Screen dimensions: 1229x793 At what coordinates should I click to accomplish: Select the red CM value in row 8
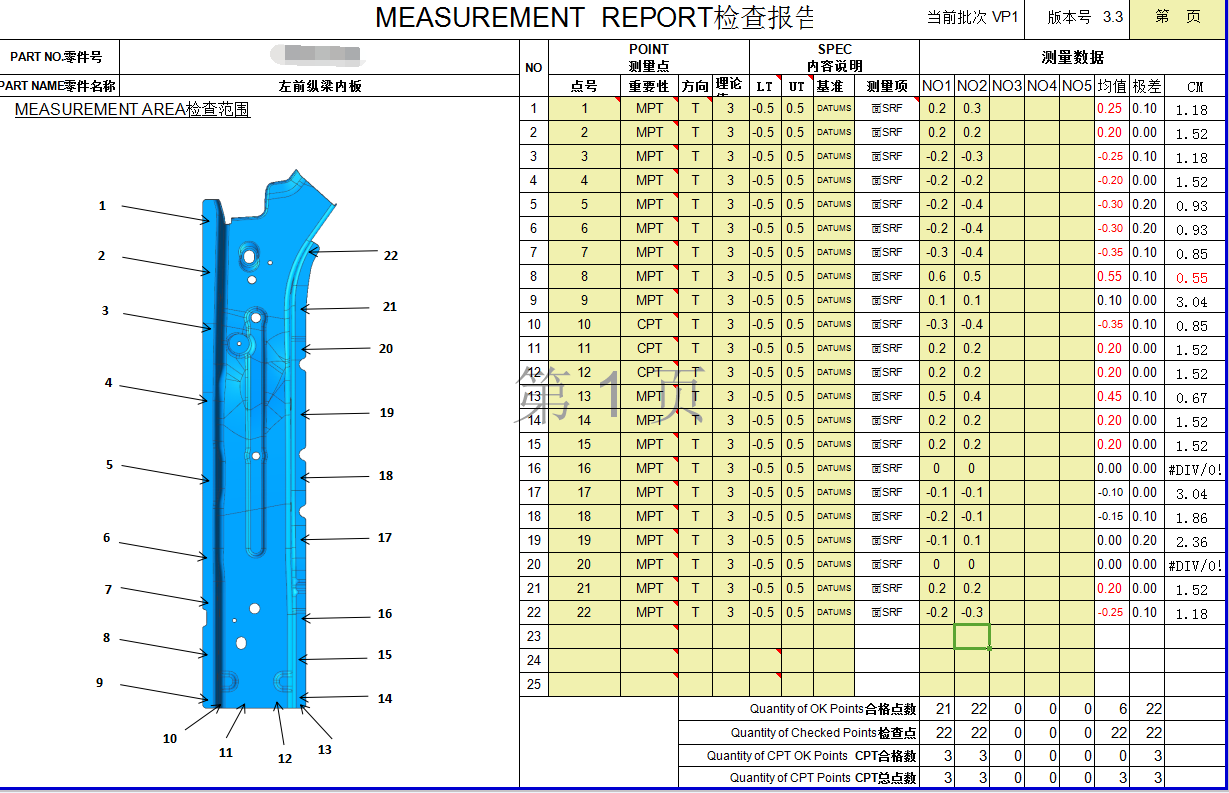click(1192, 279)
